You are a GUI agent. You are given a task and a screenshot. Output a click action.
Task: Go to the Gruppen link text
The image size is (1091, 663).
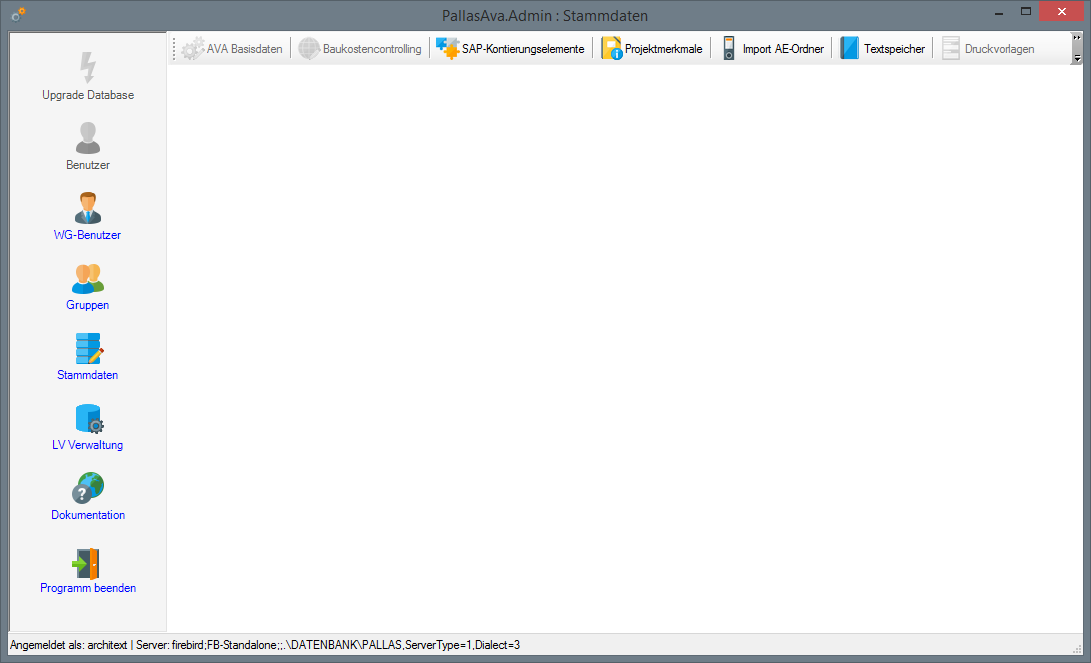[x=88, y=305]
